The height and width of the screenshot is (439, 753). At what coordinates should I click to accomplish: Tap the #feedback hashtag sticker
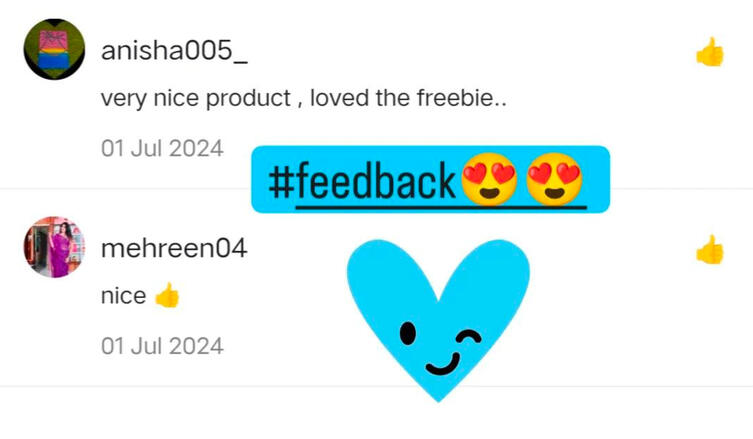point(430,179)
